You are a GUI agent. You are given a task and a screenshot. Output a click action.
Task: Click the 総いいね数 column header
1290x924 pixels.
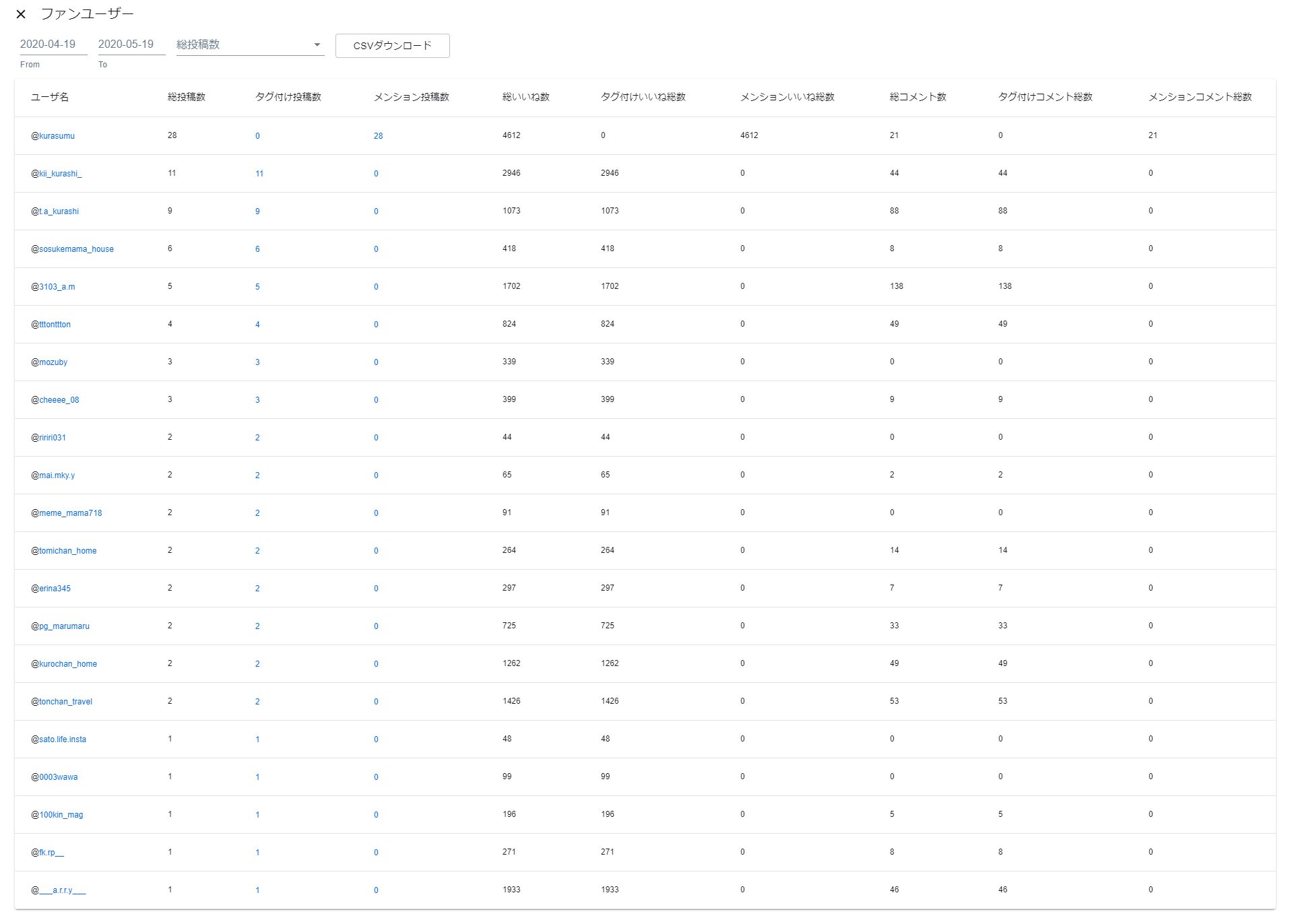pyautogui.click(x=525, y=97)
